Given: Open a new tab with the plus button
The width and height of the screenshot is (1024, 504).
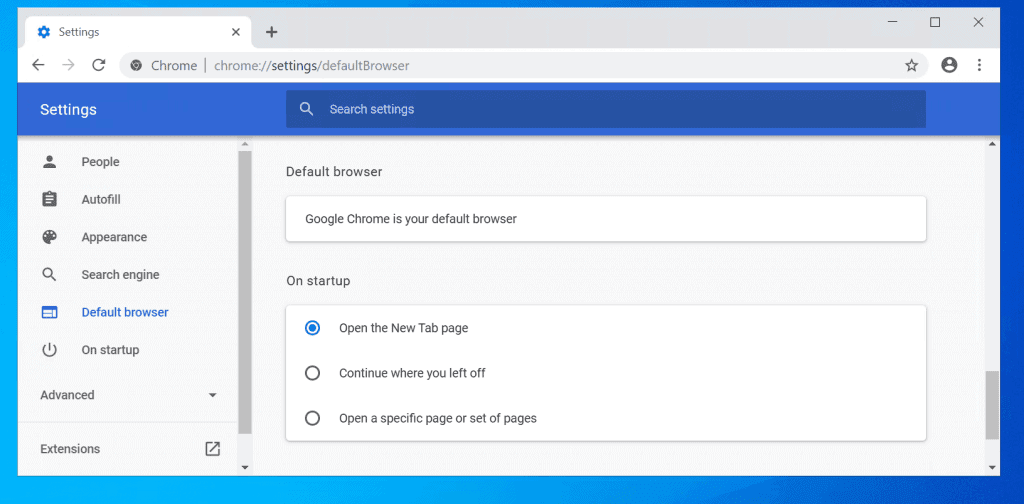Looking at the screenshot, I should pos(272,32).
